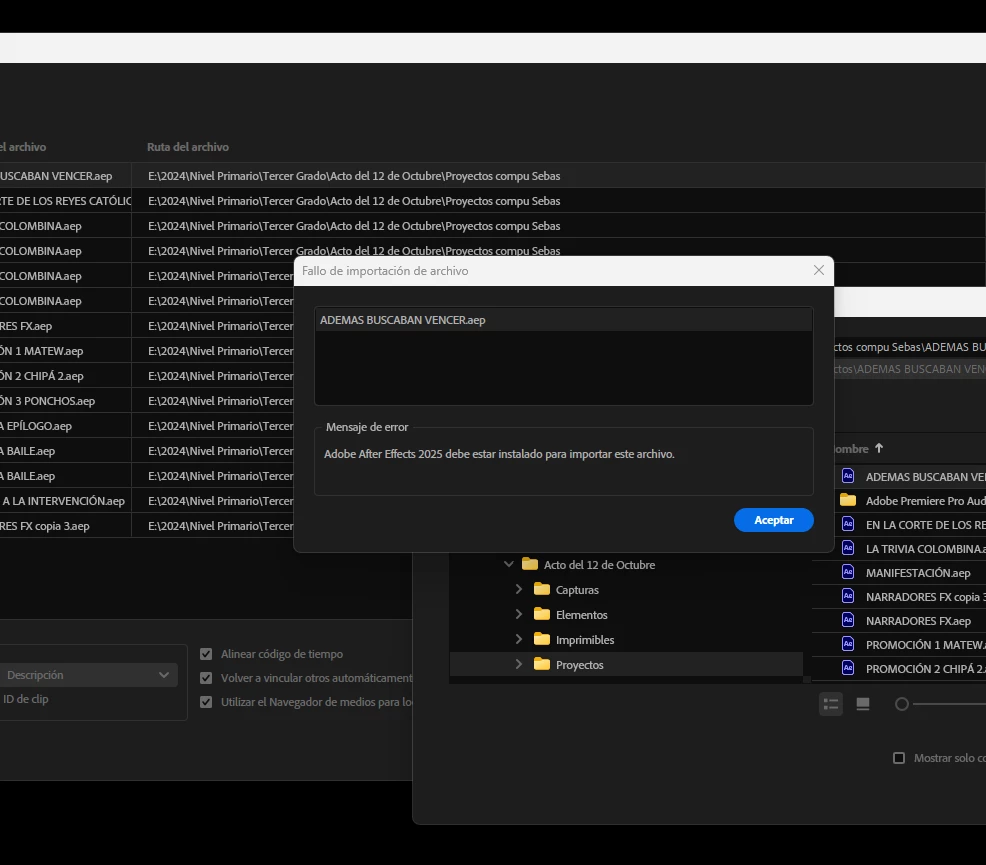
Task: Click icon of PROMOCIÓN 2 CHIPÁ file
Action: [x=848, y=668]
